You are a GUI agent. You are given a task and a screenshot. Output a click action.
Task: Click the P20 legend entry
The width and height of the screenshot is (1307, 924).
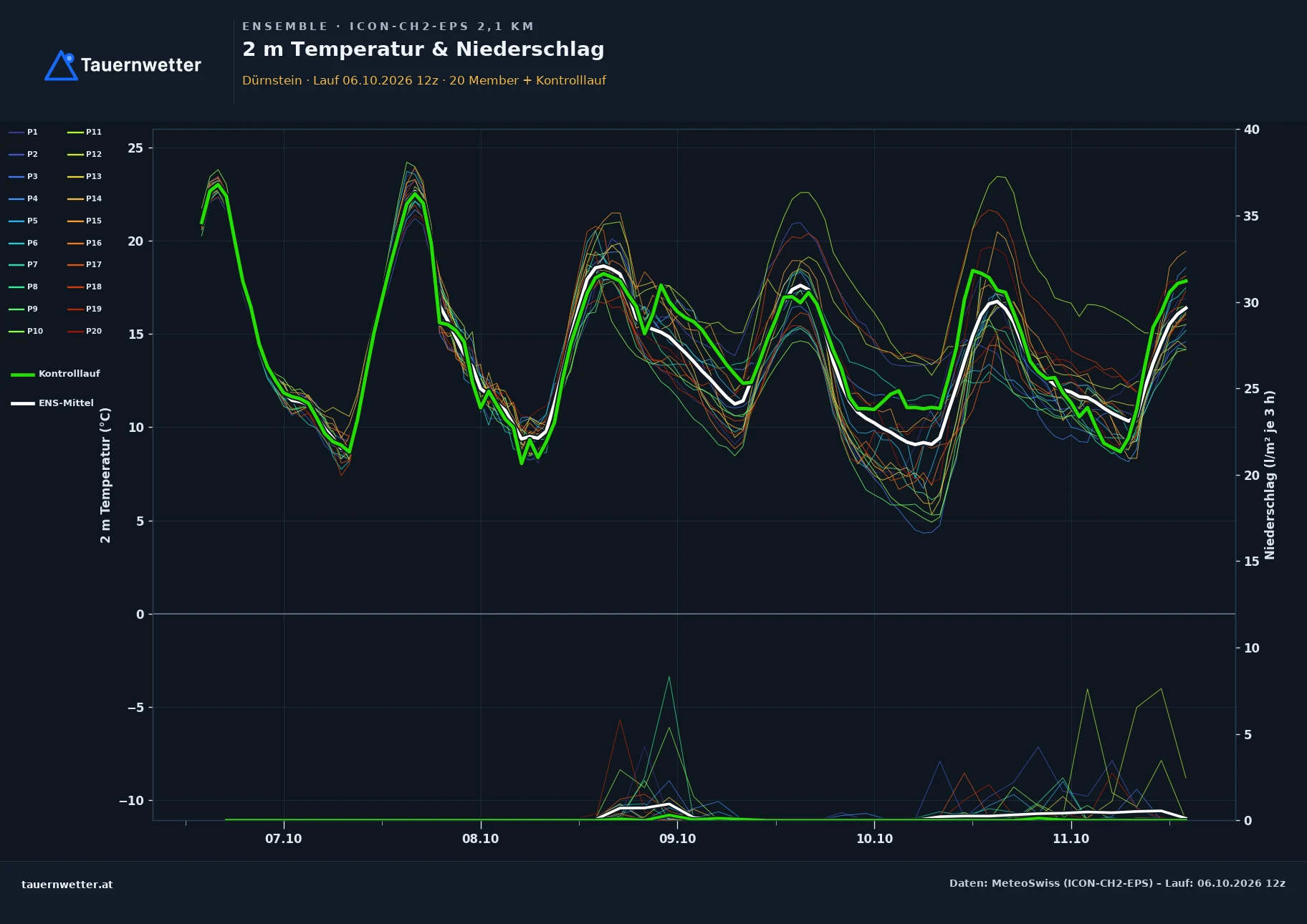click(85, 331)
